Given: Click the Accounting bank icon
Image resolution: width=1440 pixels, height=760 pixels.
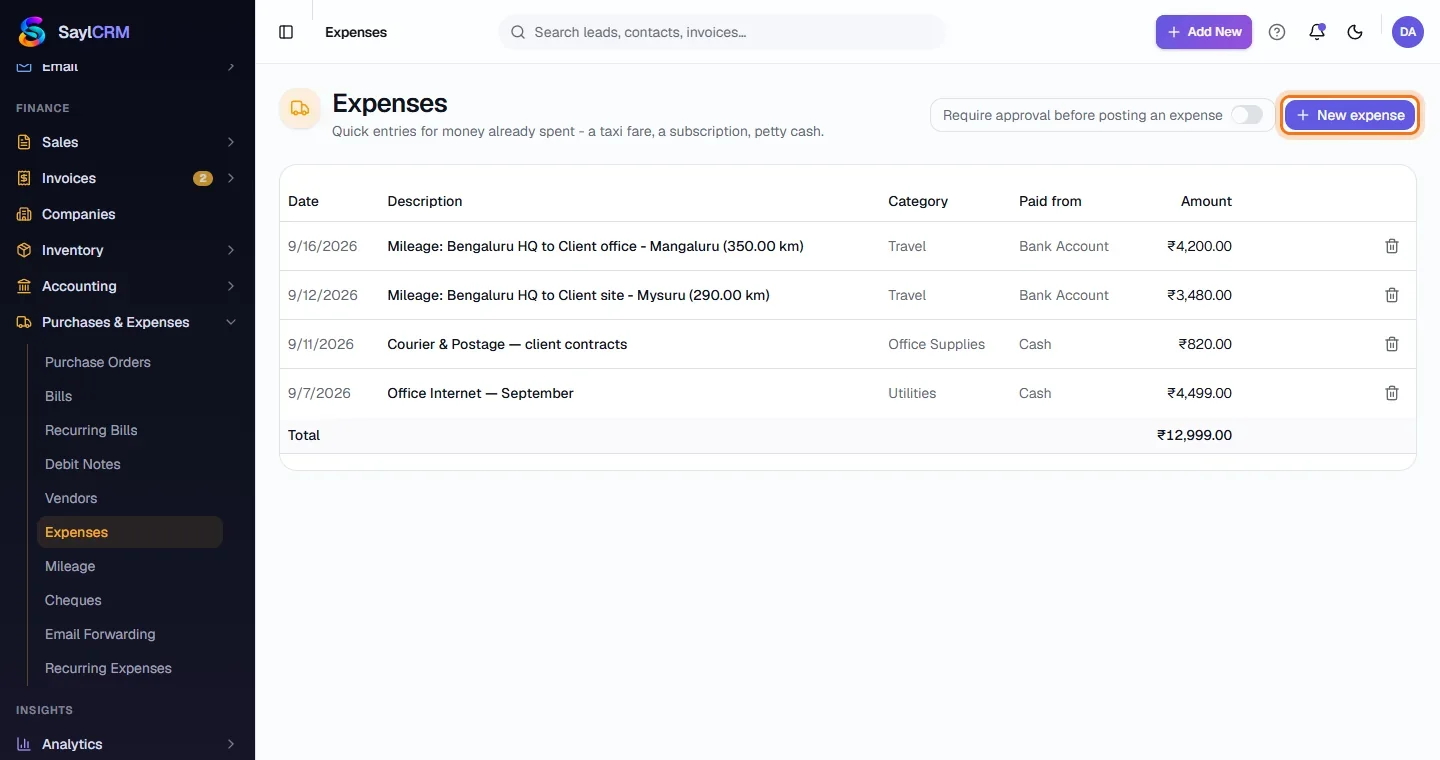Looking at the screenshot, I should point(24,286).
